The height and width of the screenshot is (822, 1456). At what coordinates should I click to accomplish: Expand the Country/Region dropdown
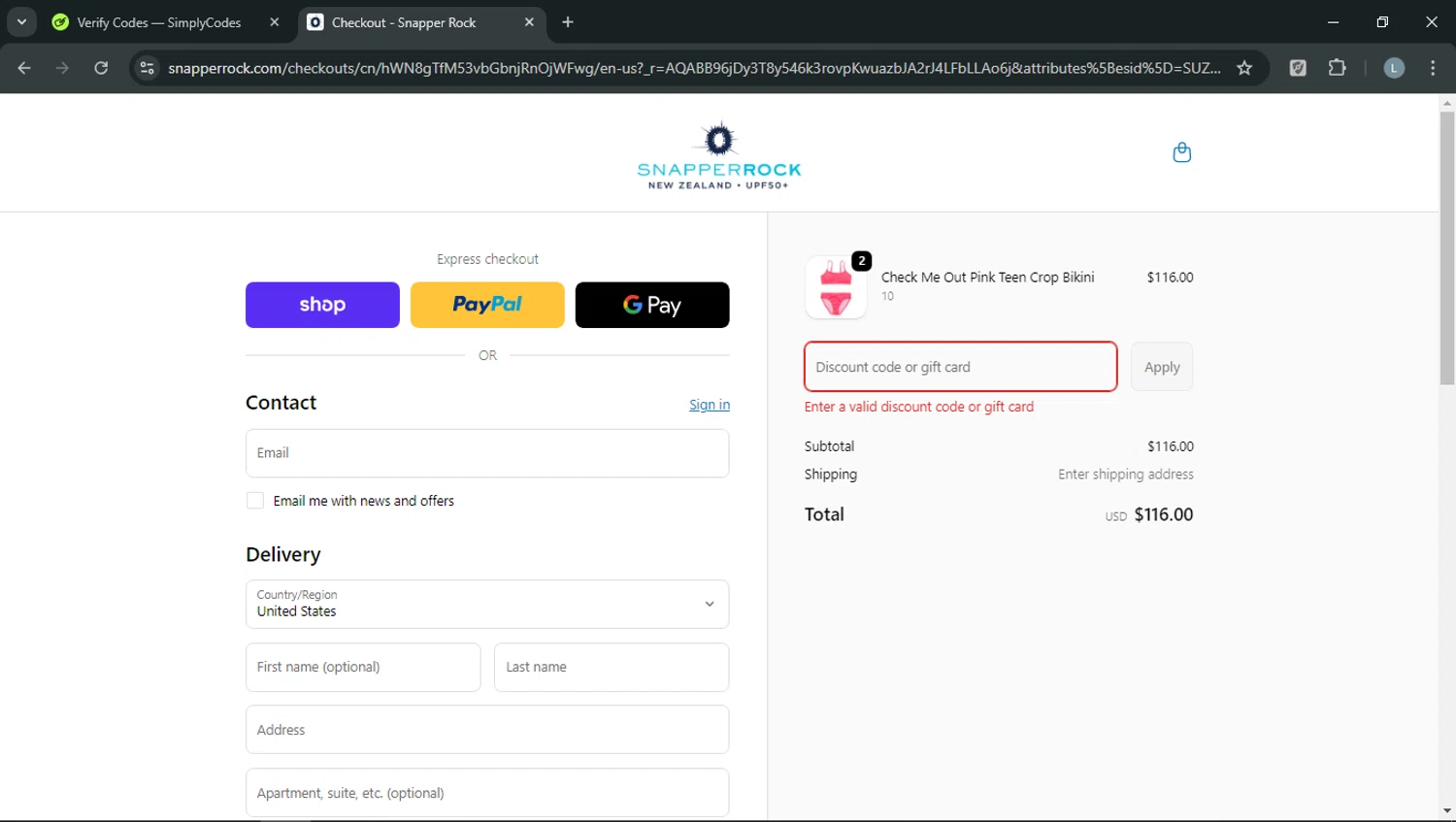tap(487, 604)
